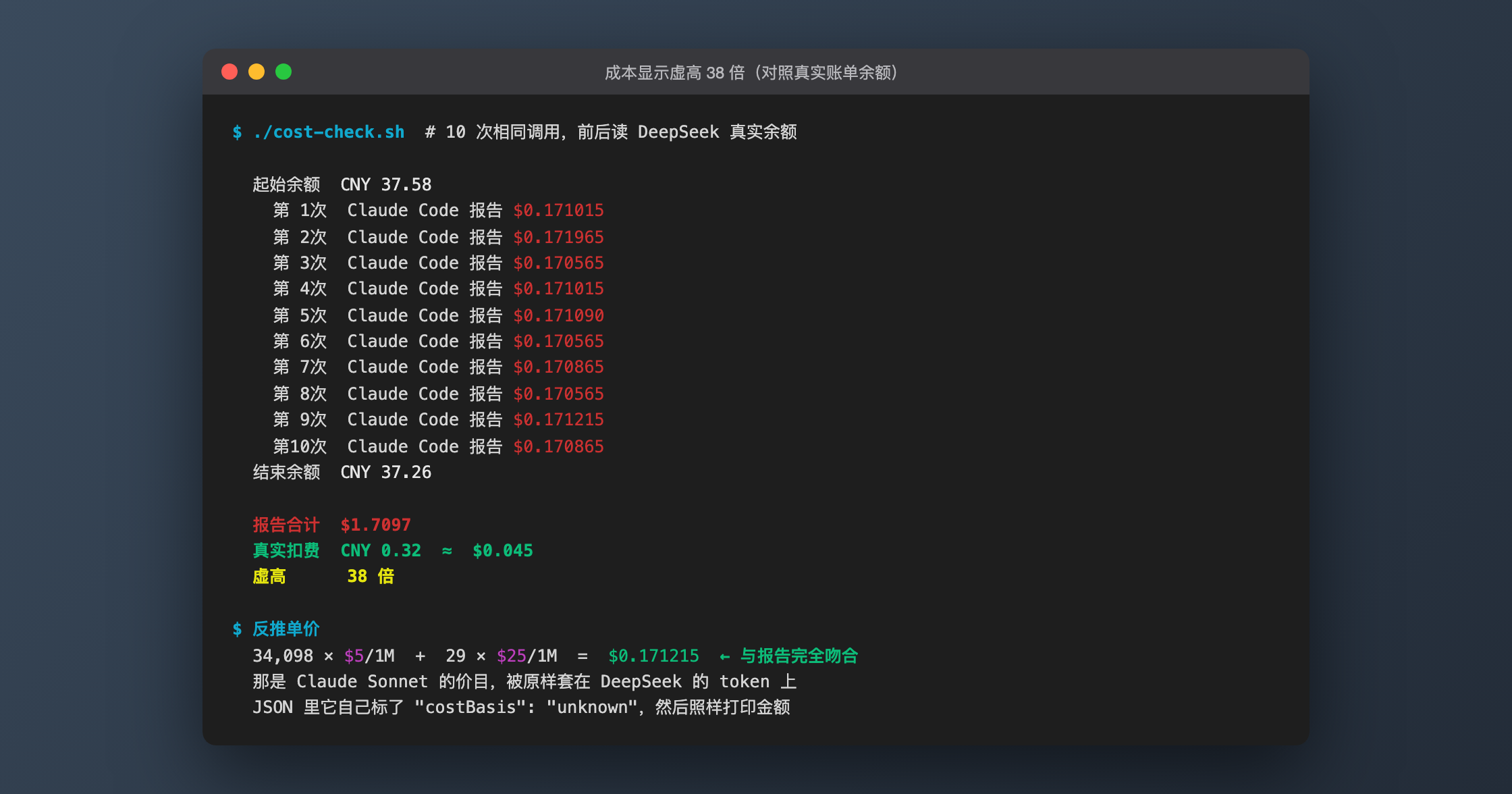Image resolution: width=1512 pixels, height=794 pixels.
Task: Click the yellow '38 倍' value
Action: coord(371,576)
